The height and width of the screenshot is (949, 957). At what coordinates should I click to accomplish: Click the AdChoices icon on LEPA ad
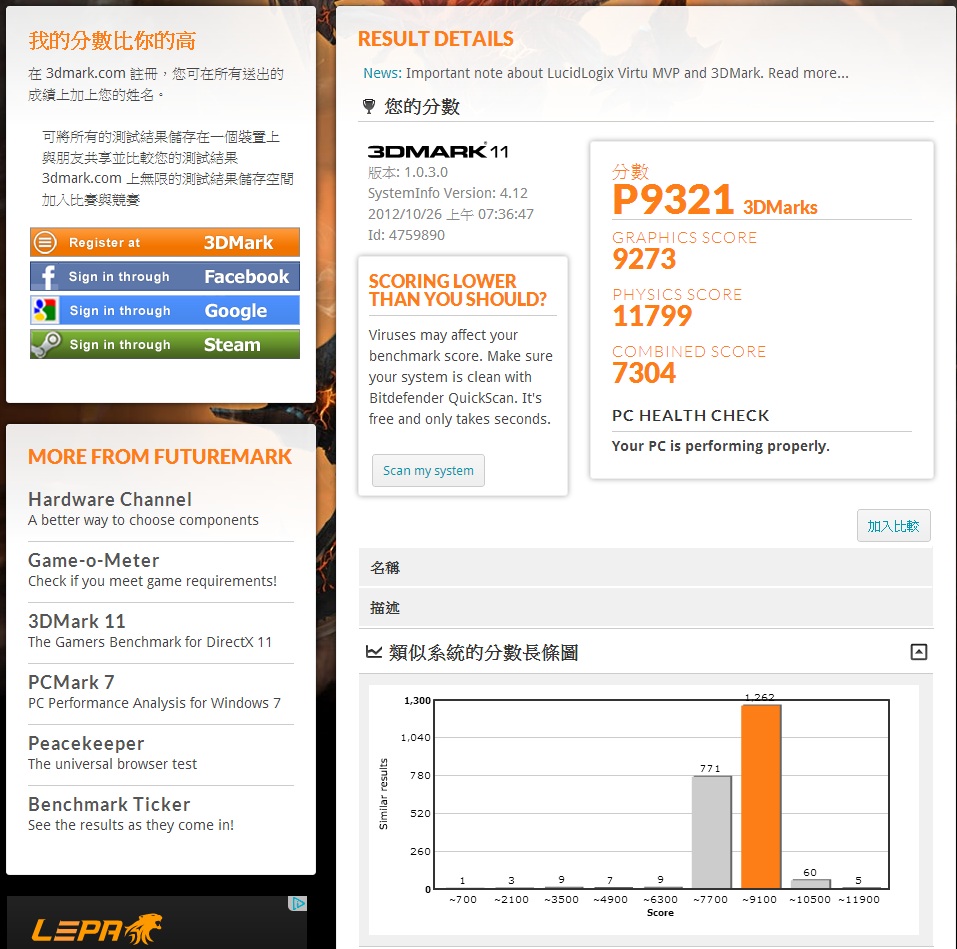coord(298,903)
